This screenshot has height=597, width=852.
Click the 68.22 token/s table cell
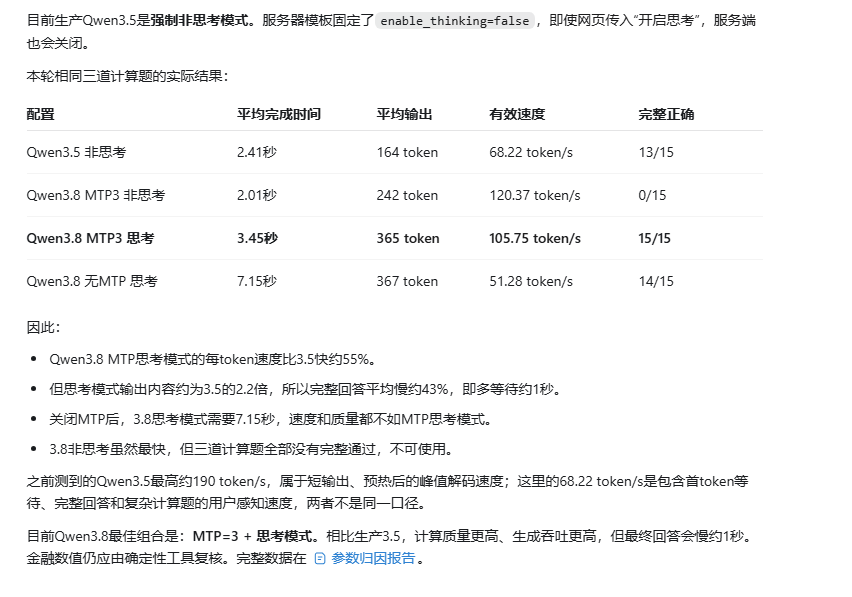click(x=531, y=152)
